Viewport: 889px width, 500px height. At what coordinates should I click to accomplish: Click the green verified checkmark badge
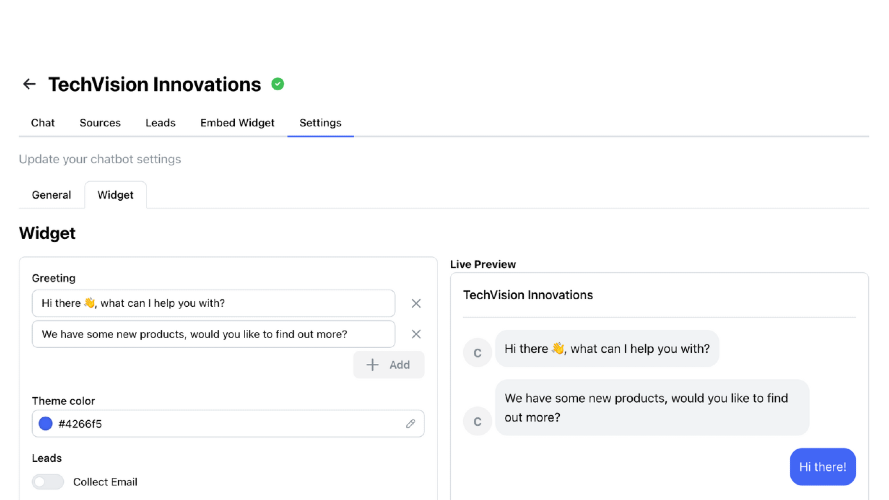click(277, 84)
